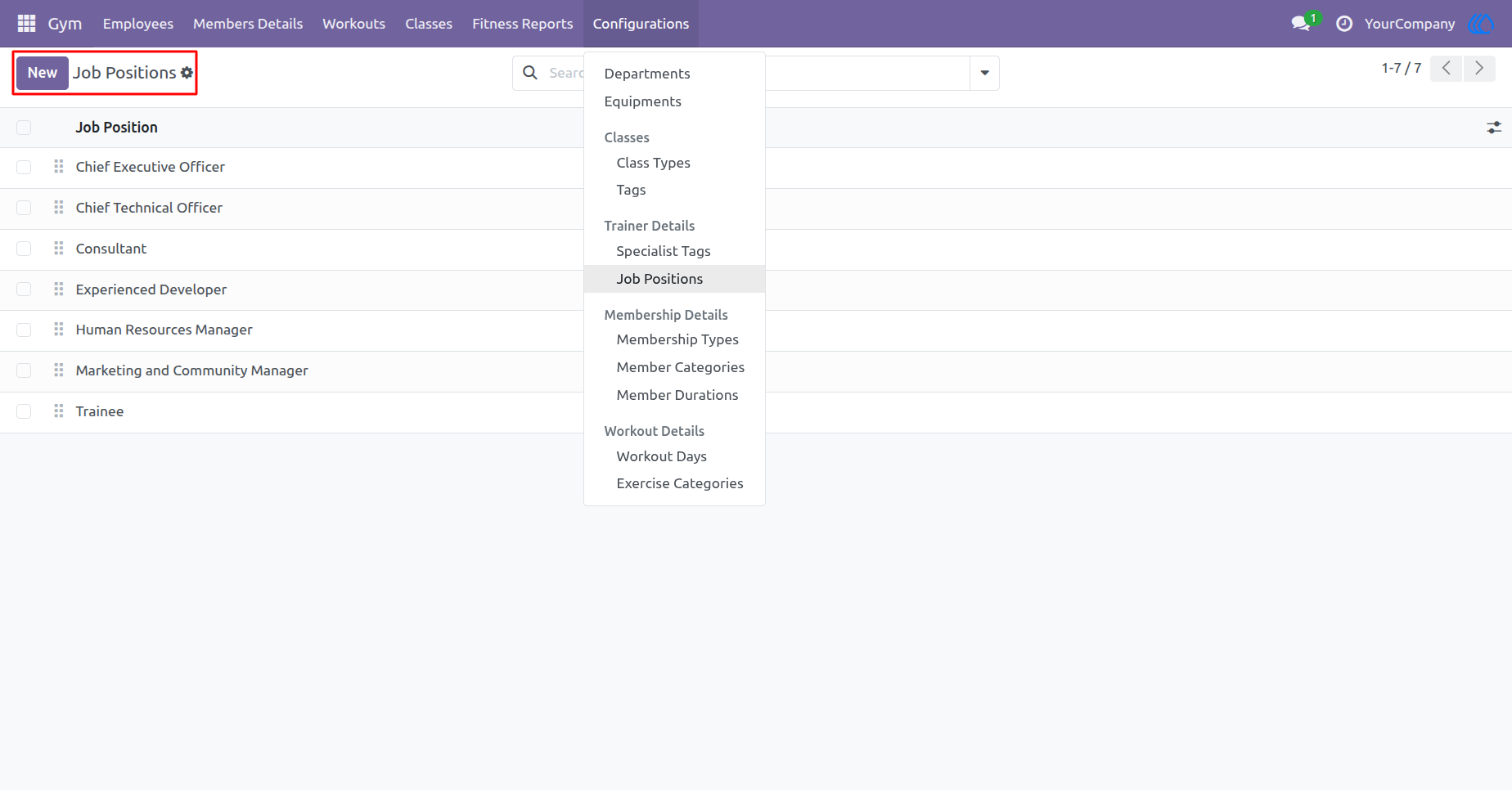Open the Fitness Reports menu
1512x790 pixels.
[x=523, y=24]
